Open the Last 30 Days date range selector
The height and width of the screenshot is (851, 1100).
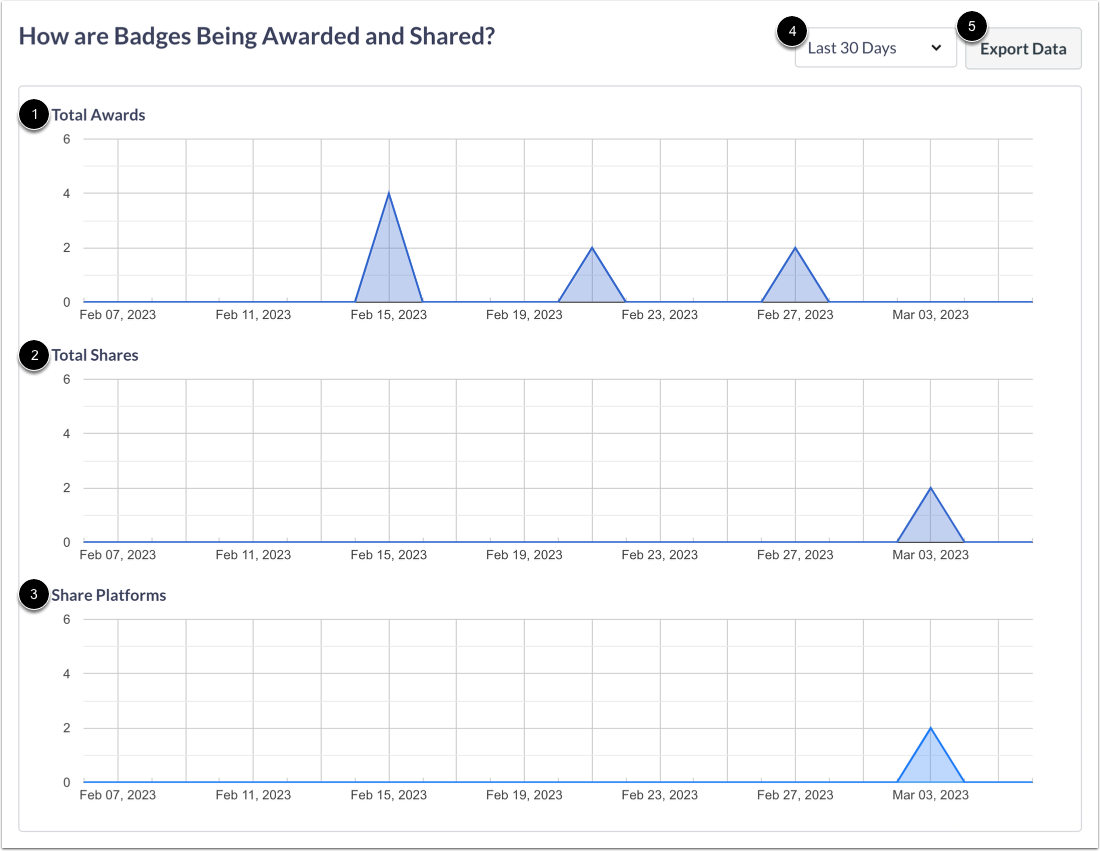click(x=875, y=47)
